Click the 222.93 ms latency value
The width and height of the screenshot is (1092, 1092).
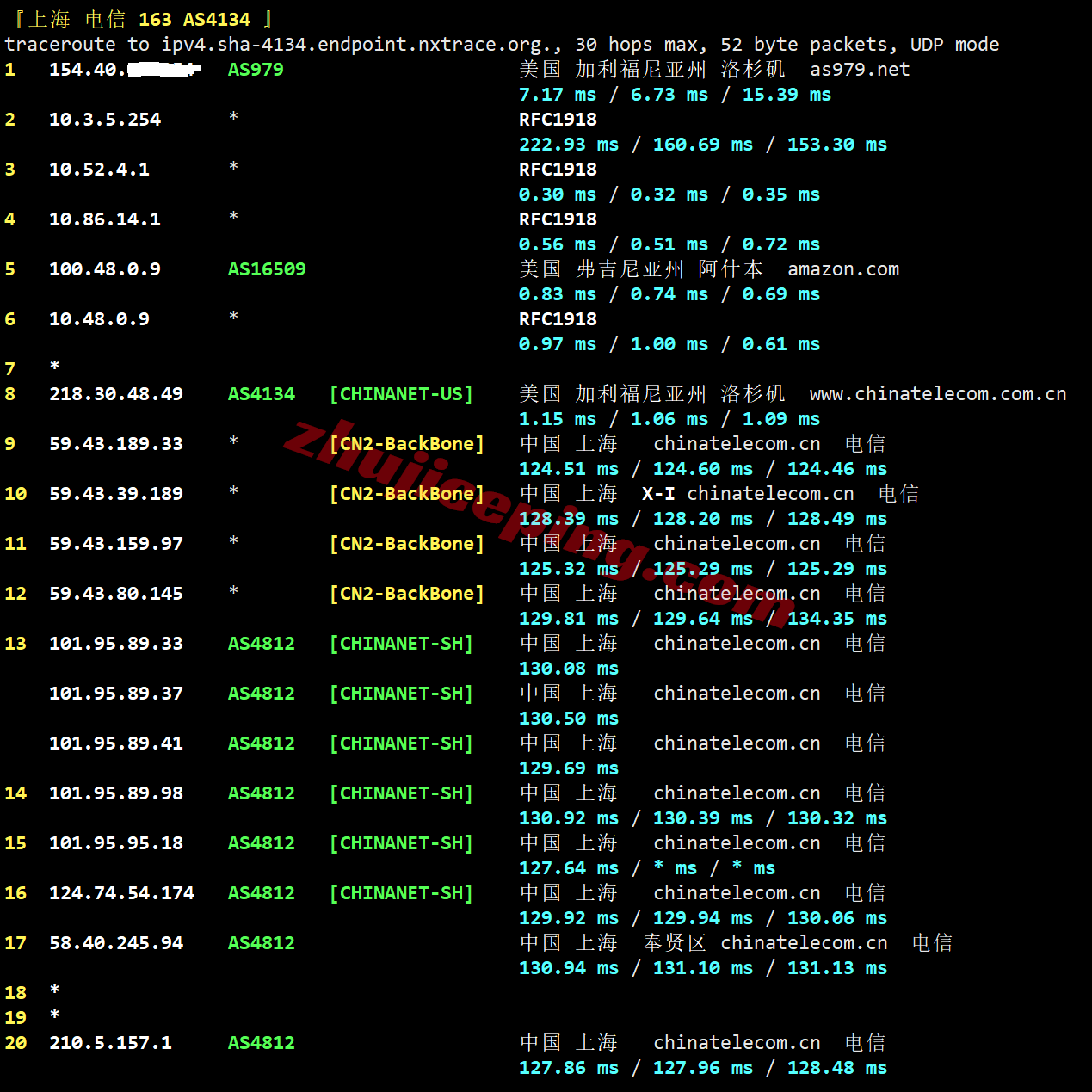(569, 145)
